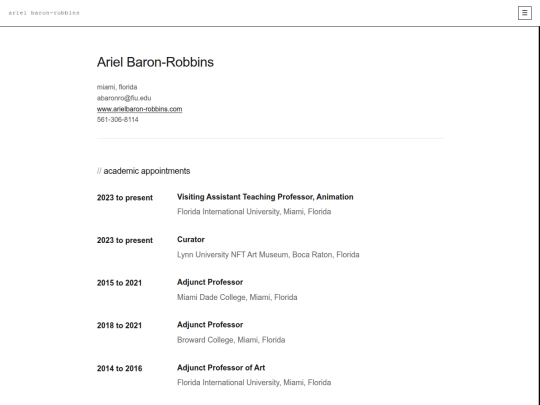
Task: Click the 2014 to 2016 date
Action: [120, 368]
